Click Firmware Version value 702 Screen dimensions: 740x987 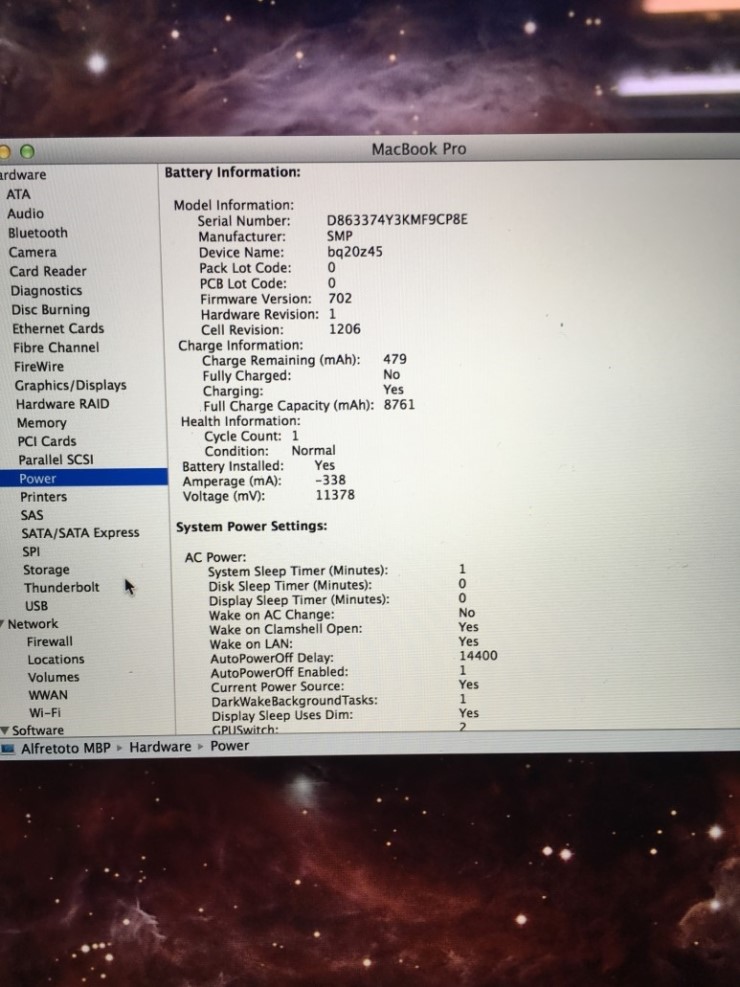point(340,298)
